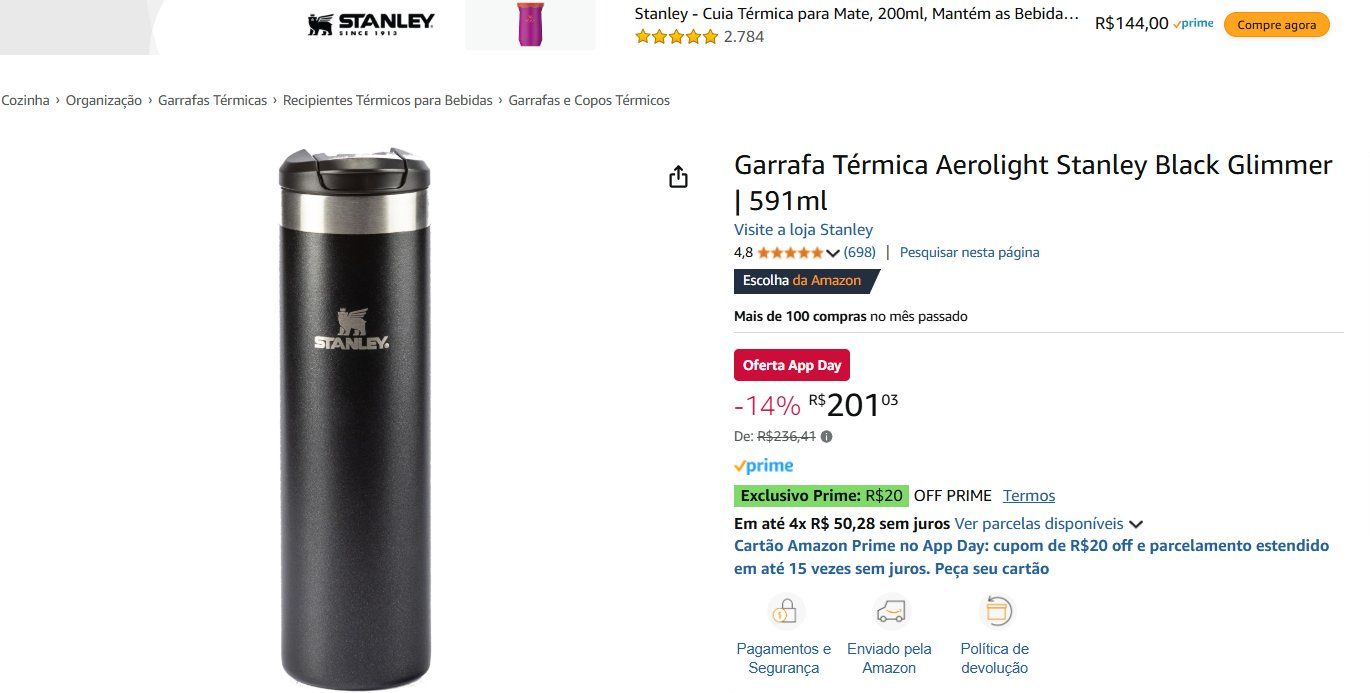
Task: Click the Política de devolução box icon
Action: [996, 611]
